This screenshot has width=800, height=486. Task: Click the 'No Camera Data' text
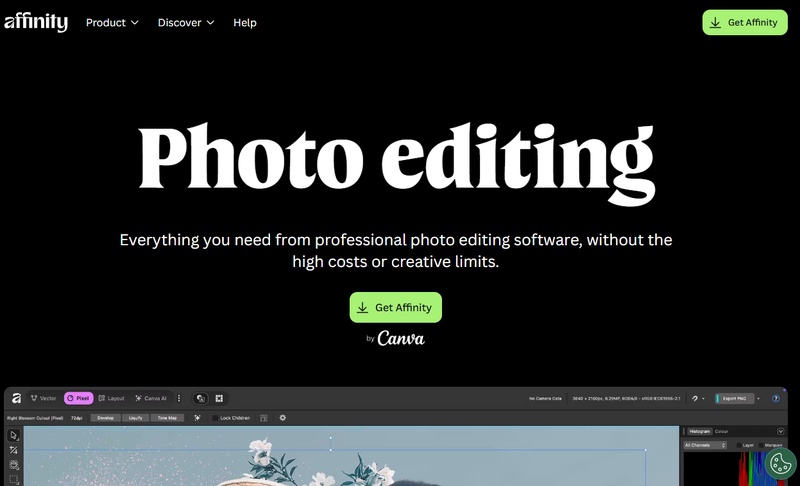pyautogui.click(x=545, y=399)
